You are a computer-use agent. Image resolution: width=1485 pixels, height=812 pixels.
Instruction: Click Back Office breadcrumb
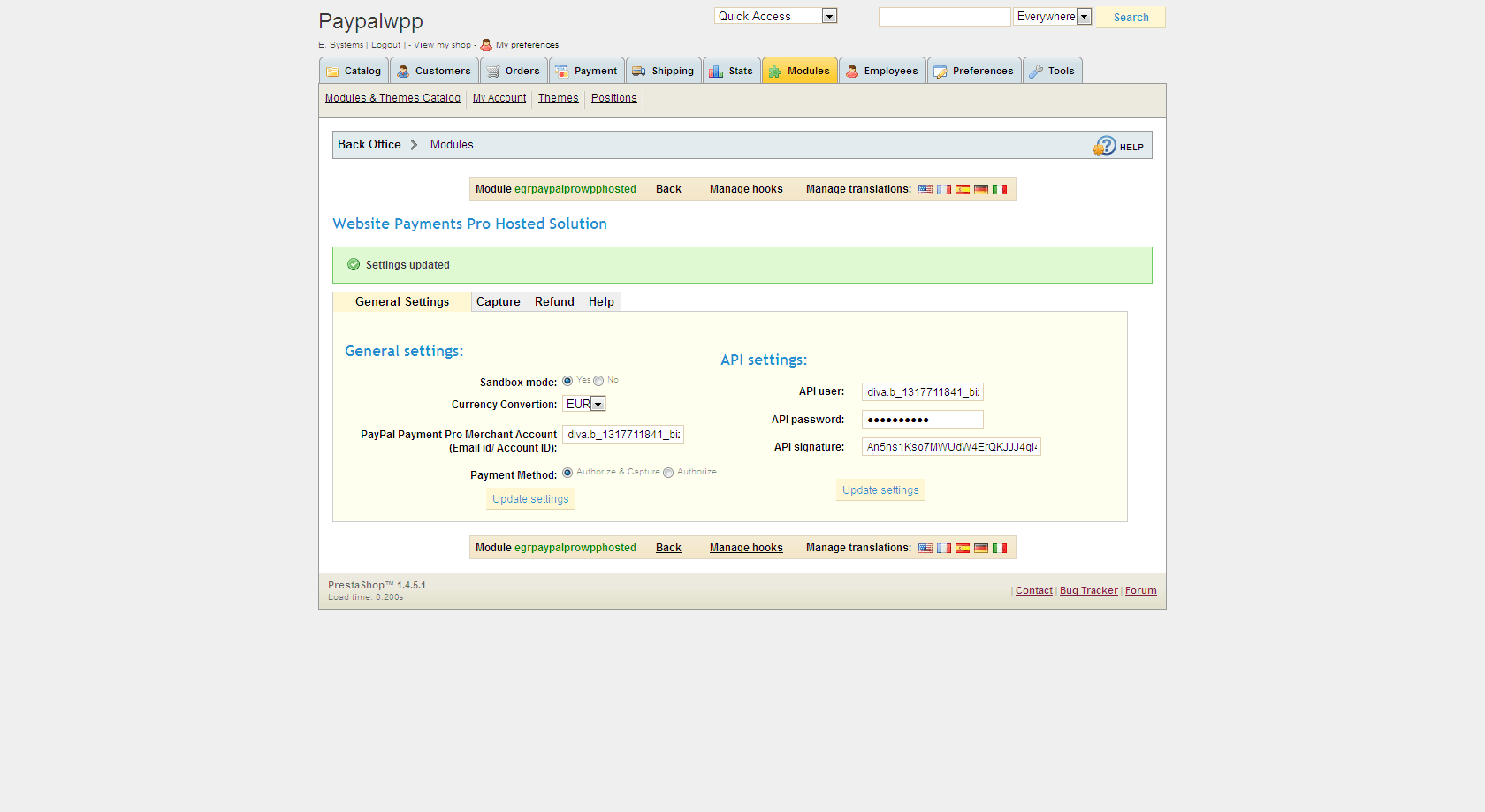[369, 144]
